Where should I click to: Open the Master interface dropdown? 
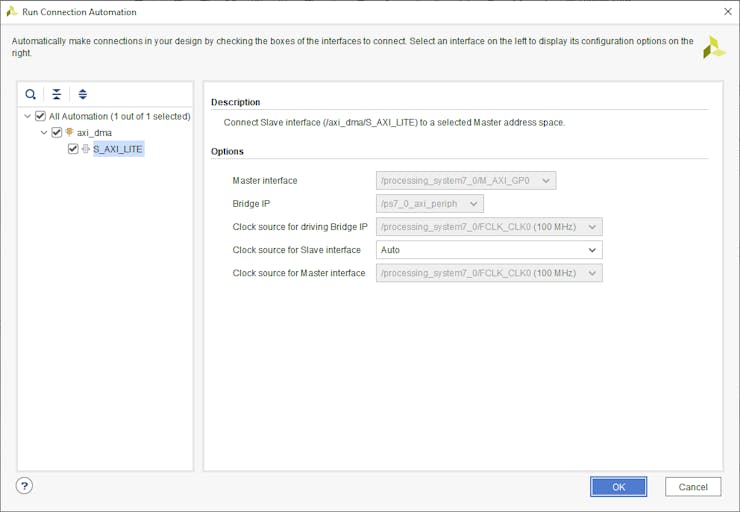coord(466,181)
